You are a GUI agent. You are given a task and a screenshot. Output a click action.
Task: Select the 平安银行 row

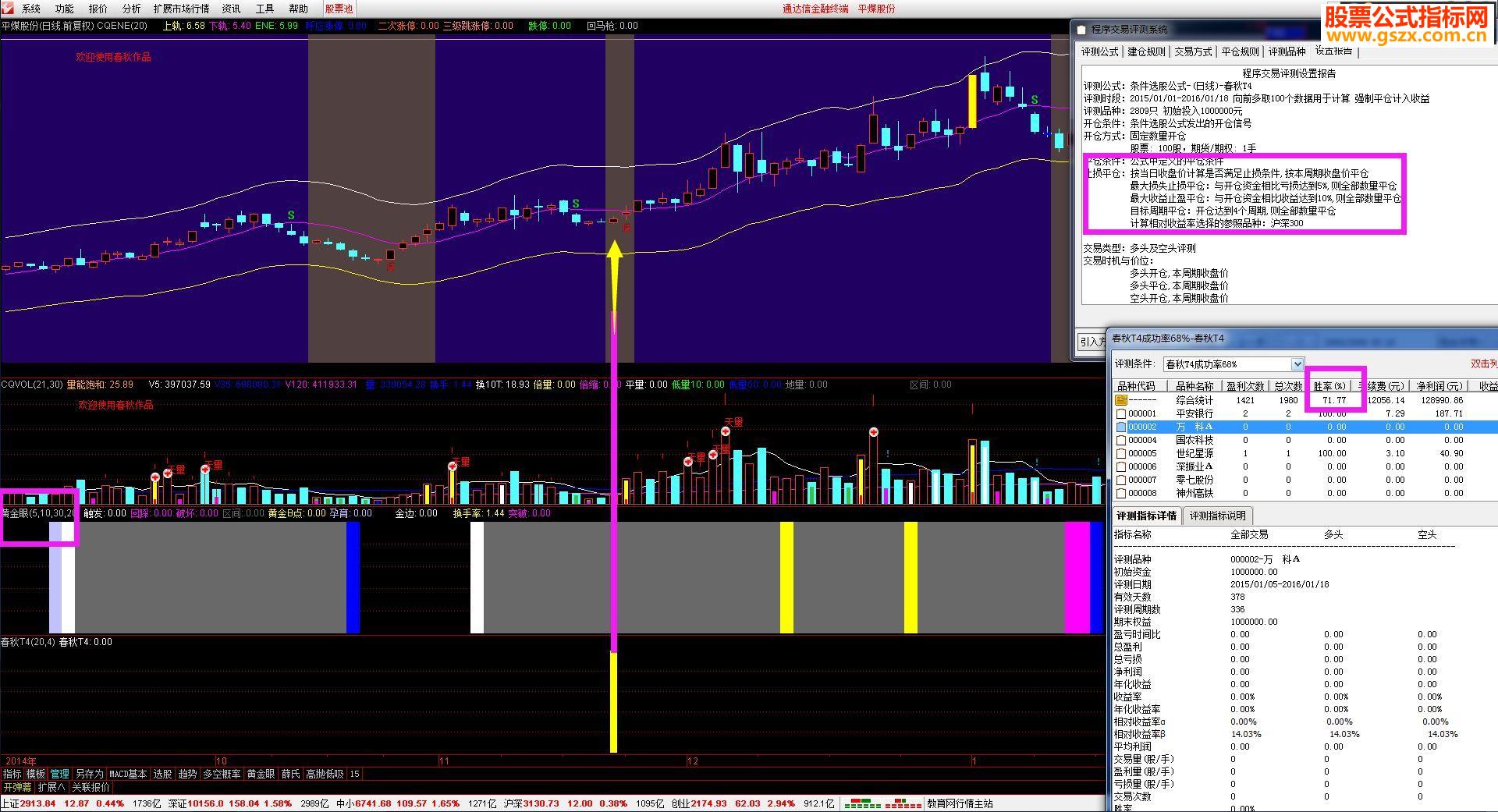pyautogui.click(x=1305, y=413)
